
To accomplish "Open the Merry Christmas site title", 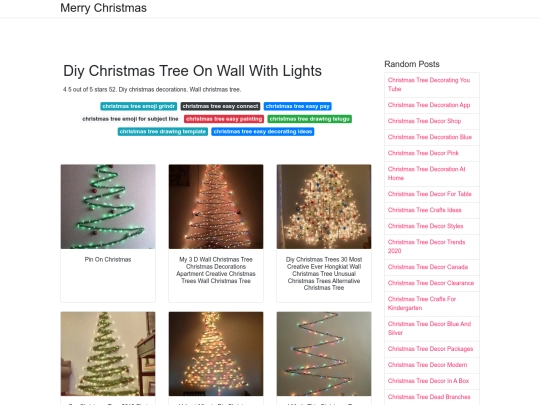I will coord(103,8).
